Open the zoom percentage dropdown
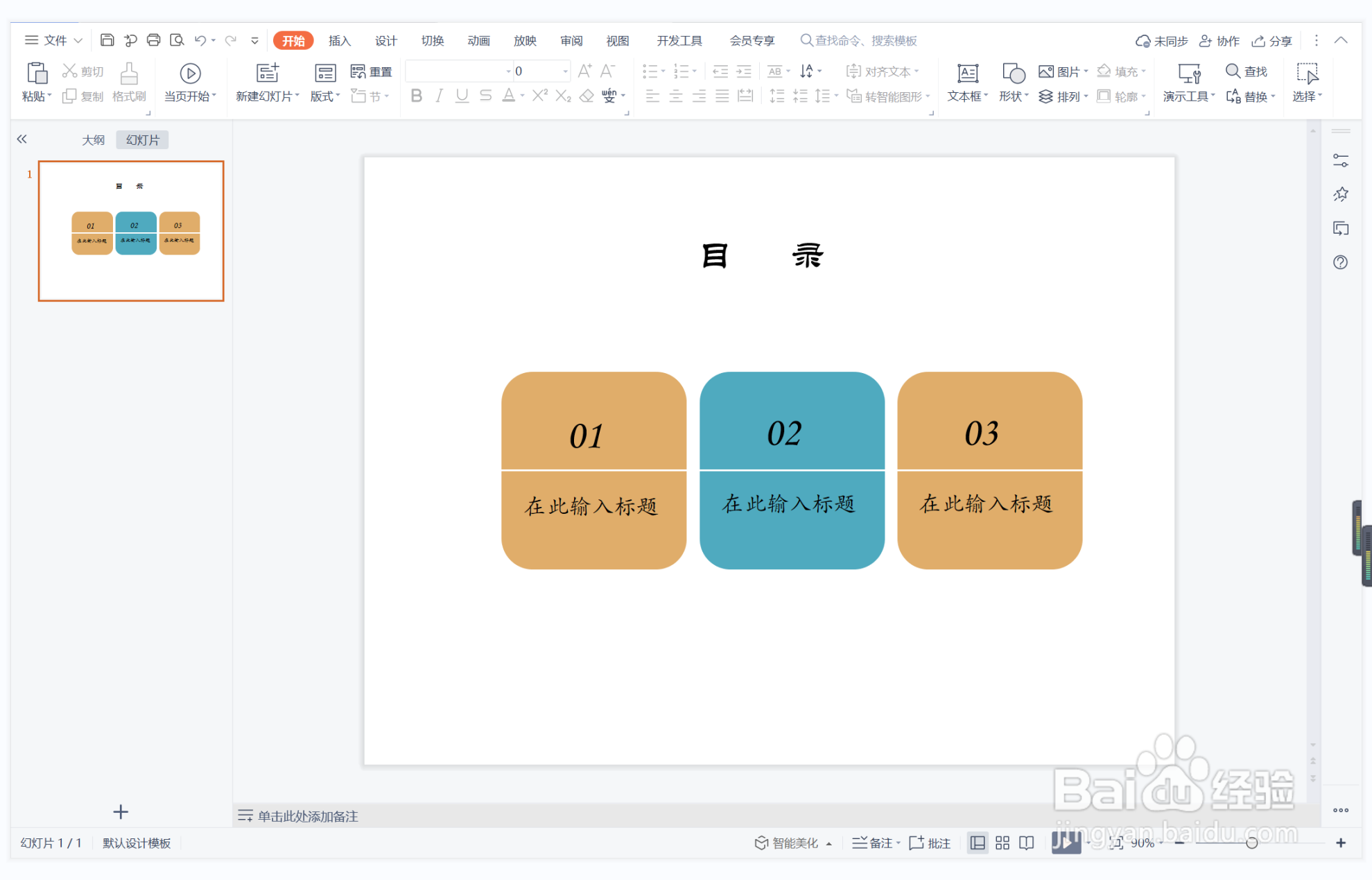Viewport: 1372px width, 880px height. pos(1161,843)
